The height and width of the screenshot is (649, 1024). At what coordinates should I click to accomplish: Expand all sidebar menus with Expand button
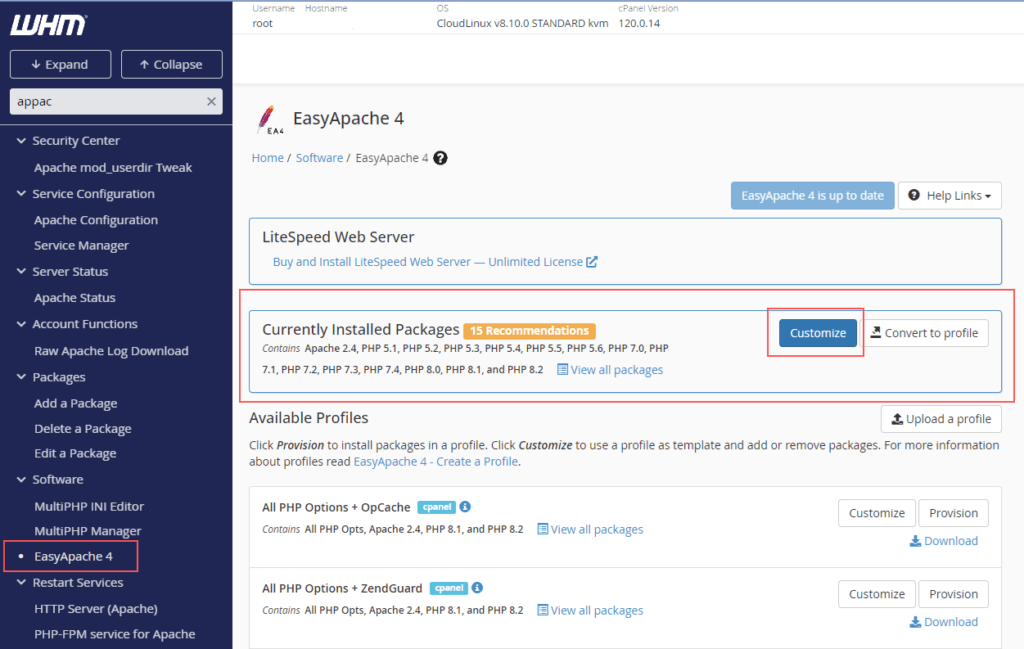tap(60, 65)
